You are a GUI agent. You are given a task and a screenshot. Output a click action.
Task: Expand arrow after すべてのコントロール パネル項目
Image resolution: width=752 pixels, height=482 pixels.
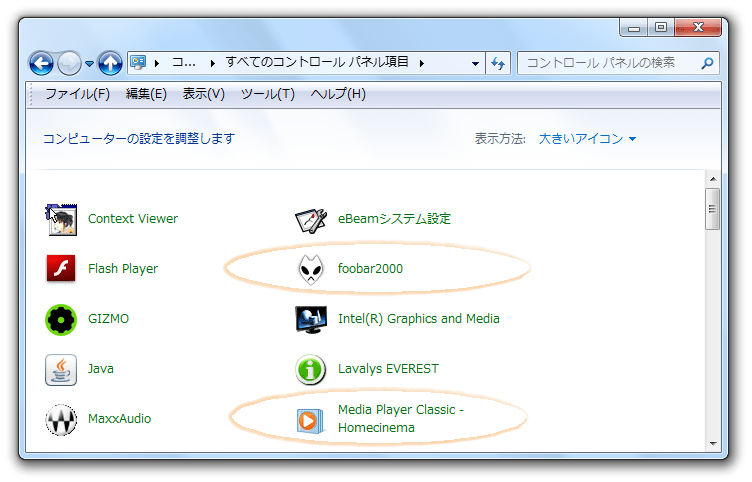click(422, 63)
